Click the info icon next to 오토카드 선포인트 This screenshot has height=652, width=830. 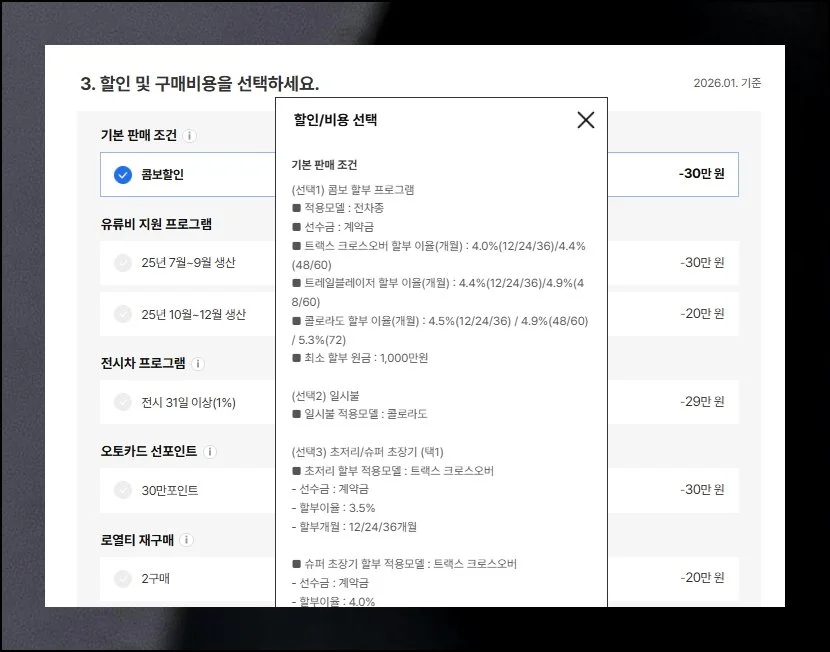210,452
